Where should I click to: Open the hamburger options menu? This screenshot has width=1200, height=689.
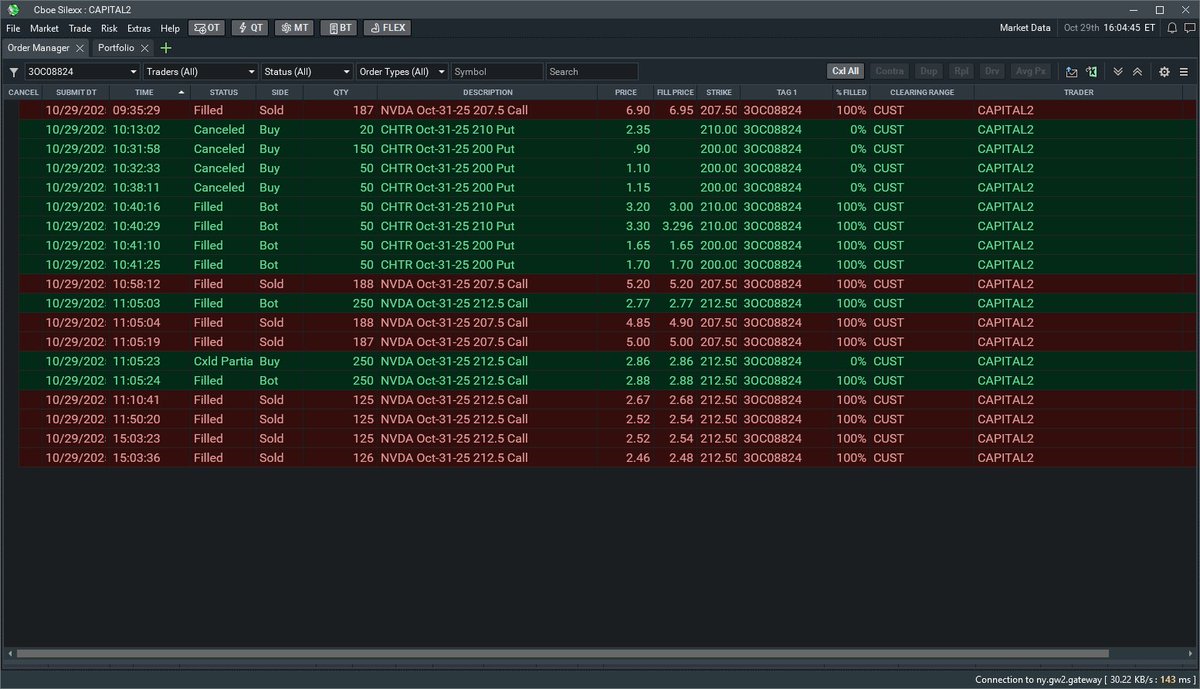tap(1184, 72)
